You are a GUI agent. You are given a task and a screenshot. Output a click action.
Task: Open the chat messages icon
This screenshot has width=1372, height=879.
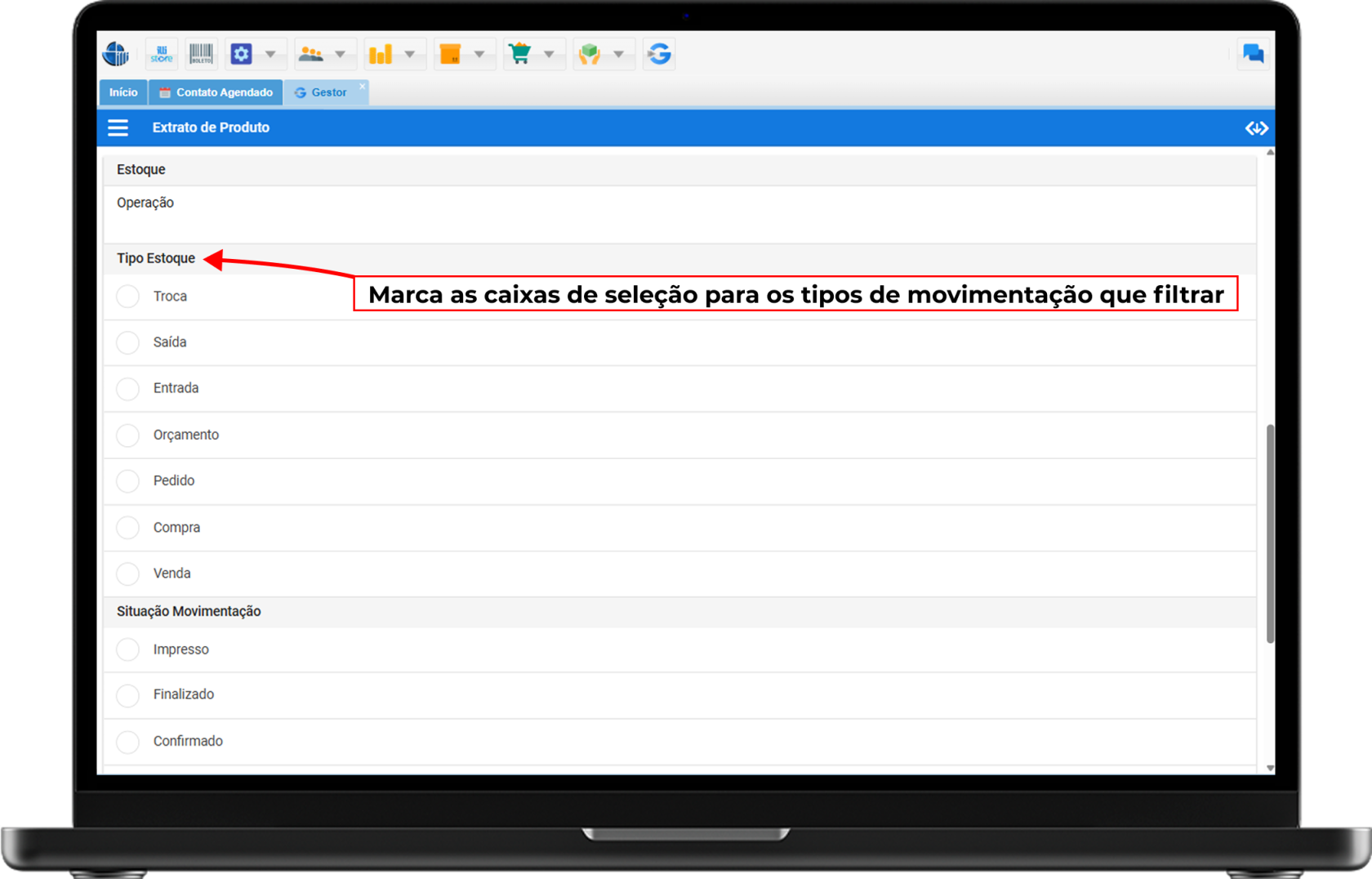coord(1253,54)
